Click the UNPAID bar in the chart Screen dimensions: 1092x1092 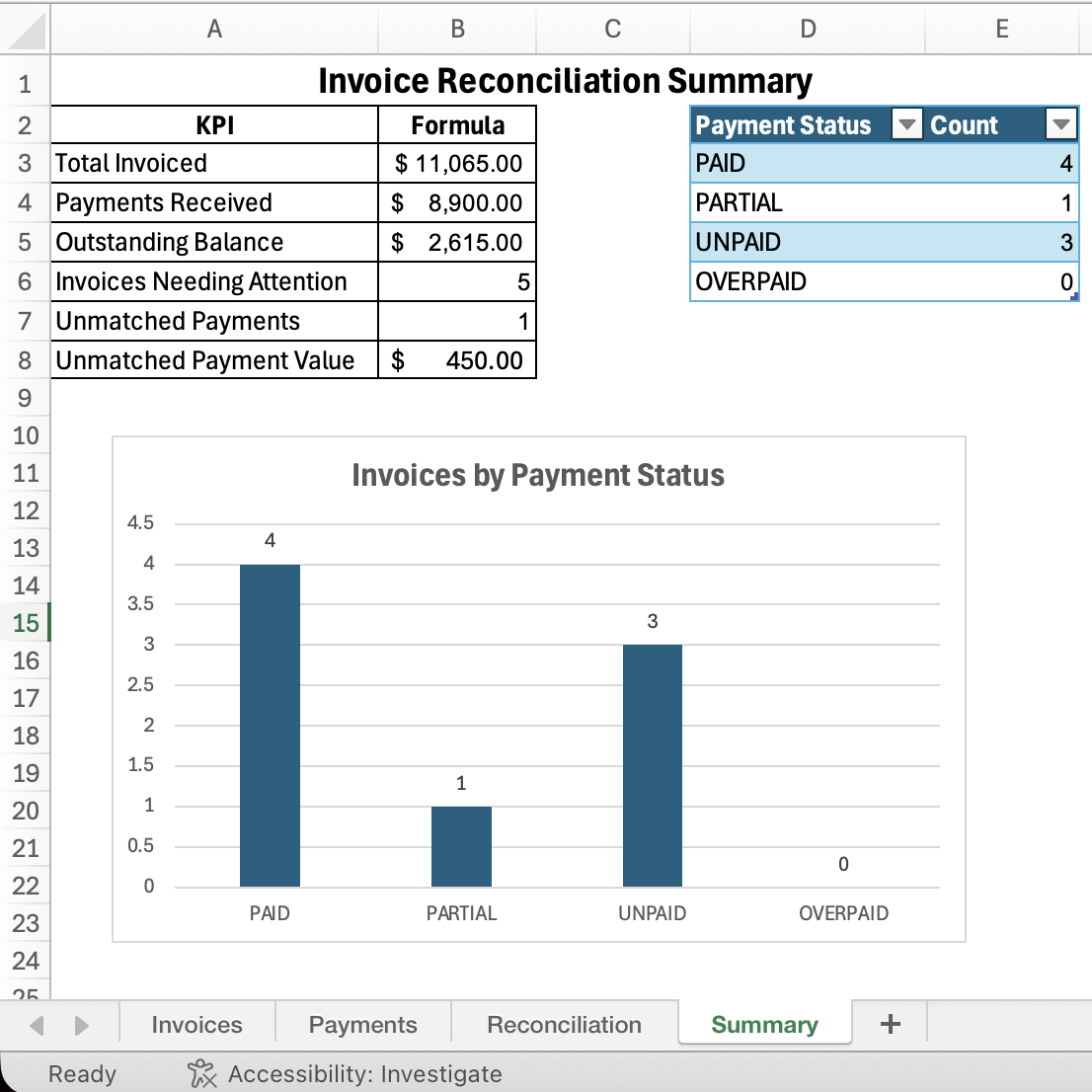pyautogui.click(x=653, y=765)
